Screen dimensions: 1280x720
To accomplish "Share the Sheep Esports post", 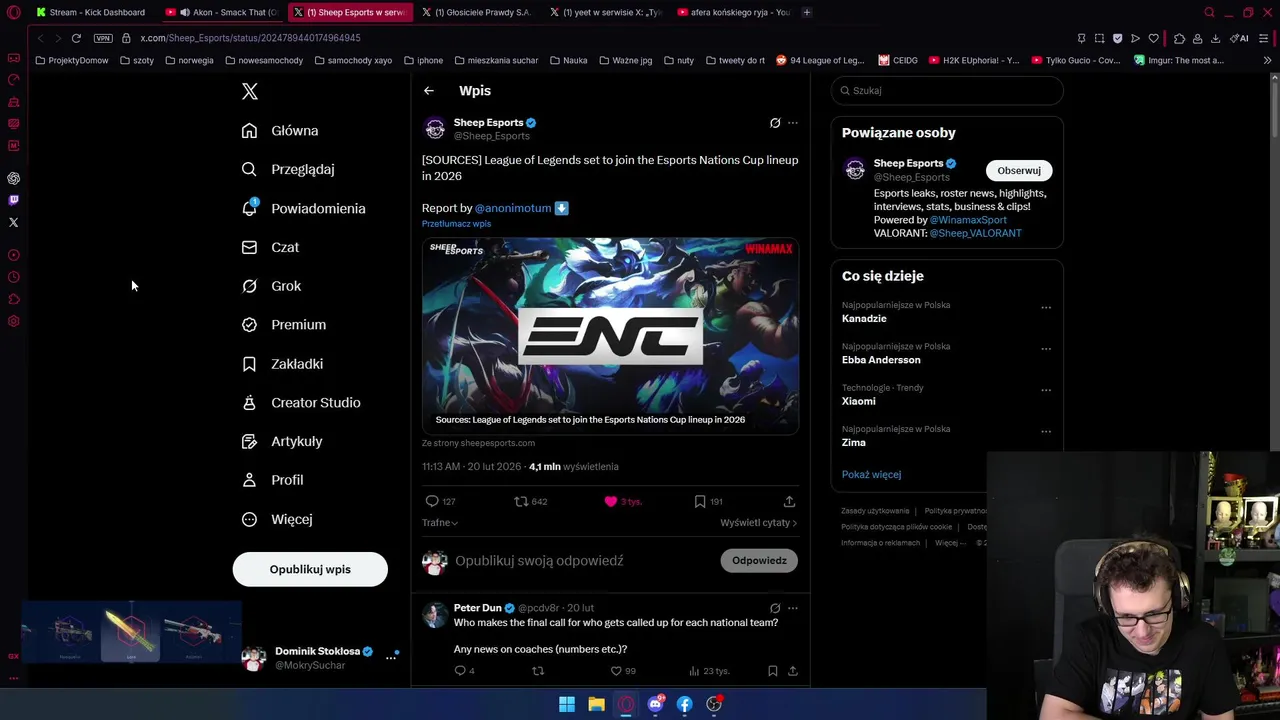I will [x=789, y=501].
